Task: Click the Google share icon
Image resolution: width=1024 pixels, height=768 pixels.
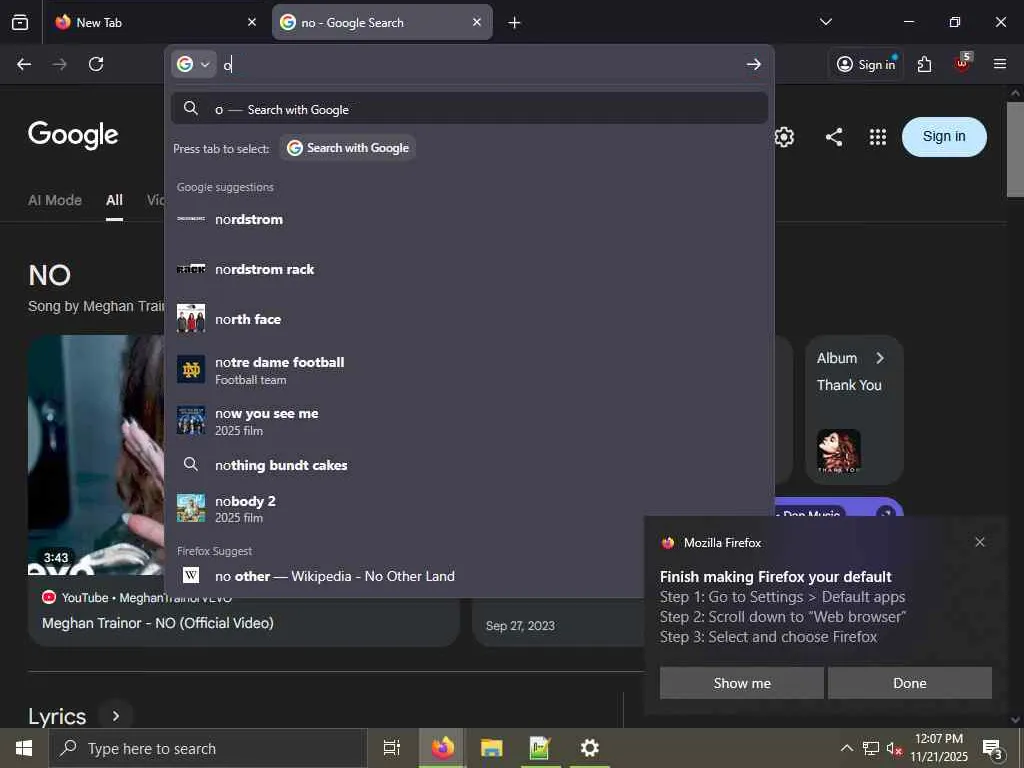Action: [x=834, y=136]
